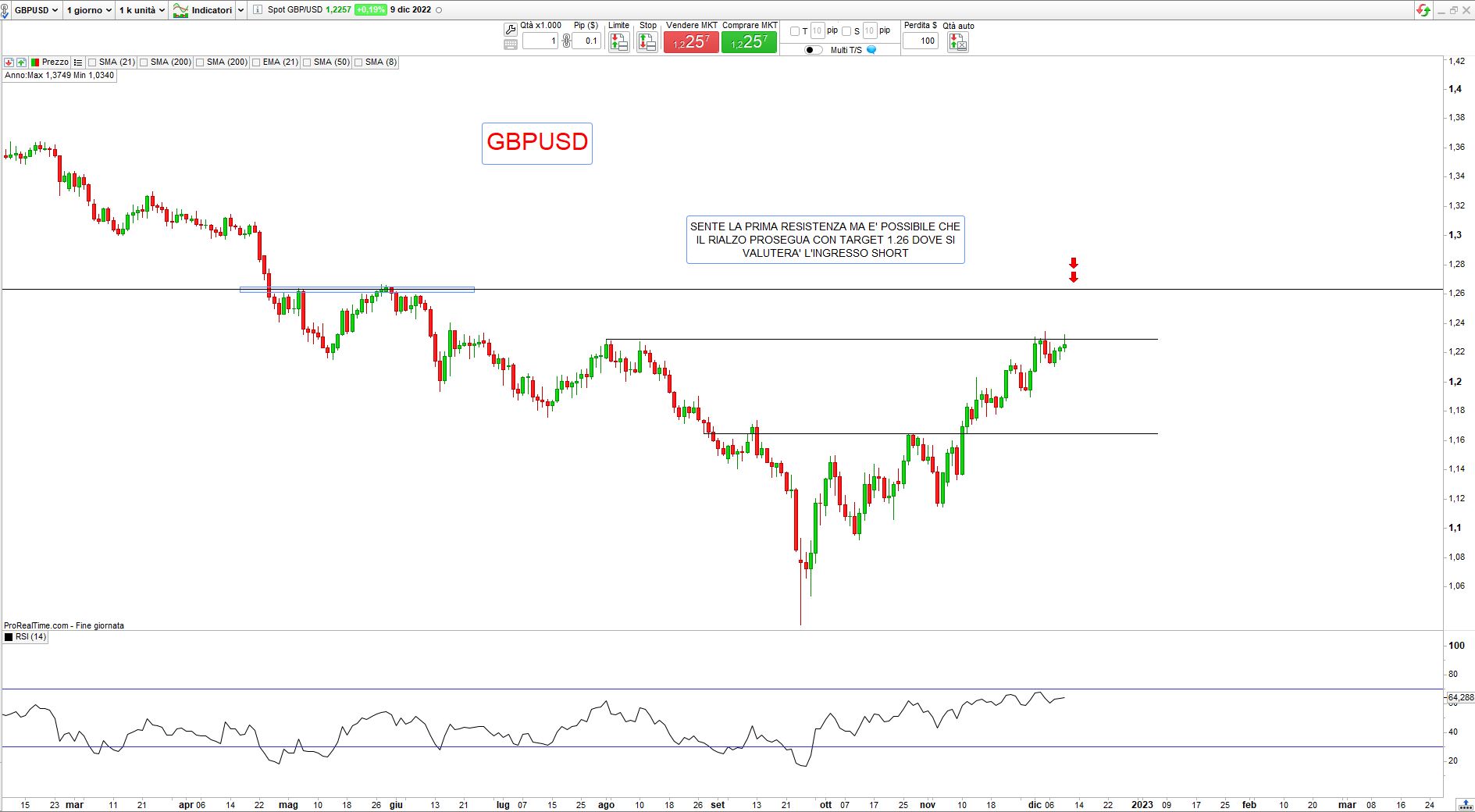This screenshot has width=1475, height=812.
Task: Click the list icon next to Prezzo
Action: pos(78,62)
